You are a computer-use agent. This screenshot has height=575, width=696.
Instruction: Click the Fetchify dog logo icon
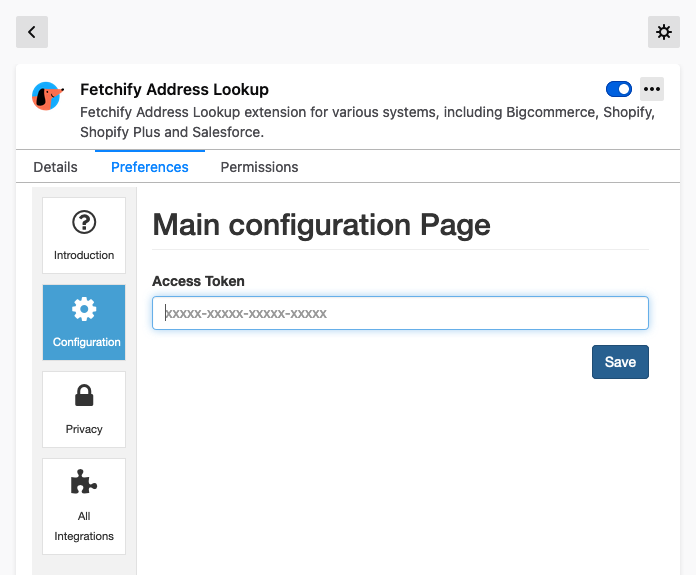[47, 96]
